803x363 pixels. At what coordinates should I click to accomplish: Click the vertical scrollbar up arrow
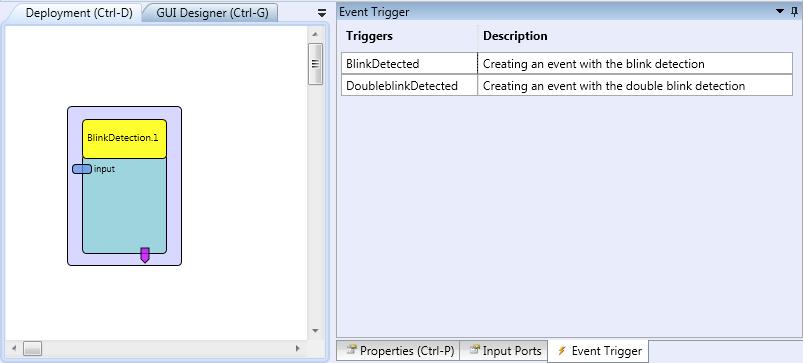coord(315,34)
